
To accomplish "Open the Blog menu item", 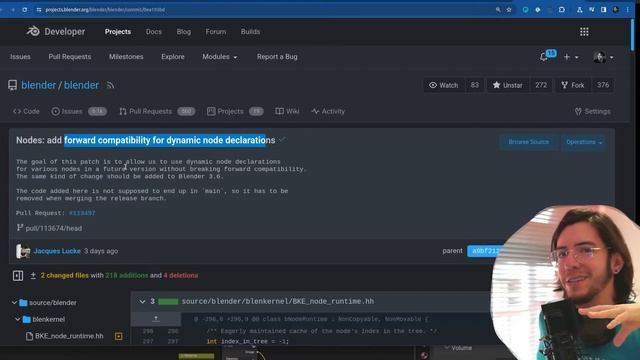I will [x=184, y=32].
